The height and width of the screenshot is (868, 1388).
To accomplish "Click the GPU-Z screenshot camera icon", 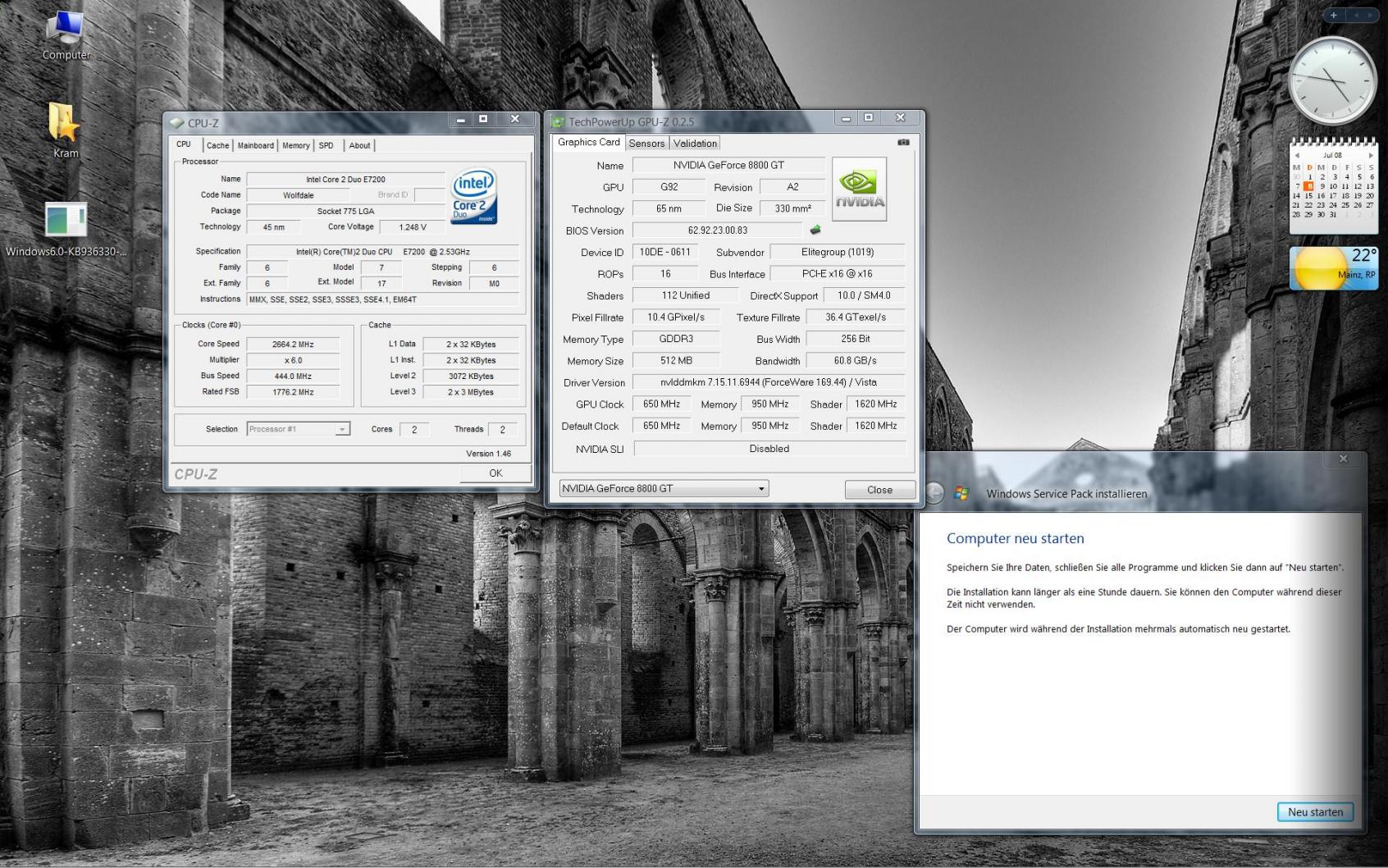I will tap(903, 142).
